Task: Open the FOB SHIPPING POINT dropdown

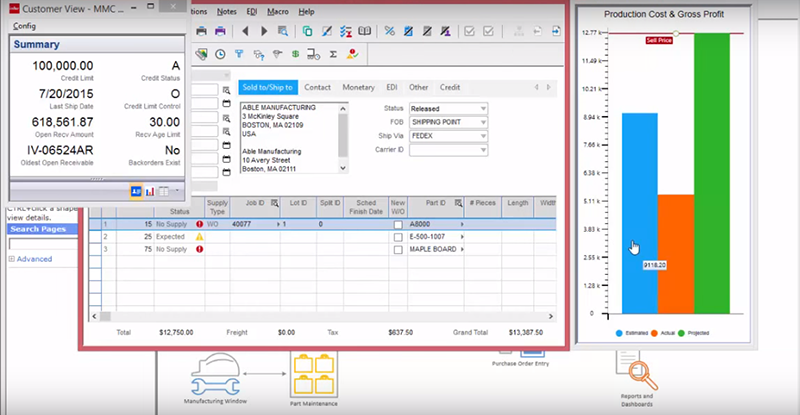Action: (x=483, y=122)
